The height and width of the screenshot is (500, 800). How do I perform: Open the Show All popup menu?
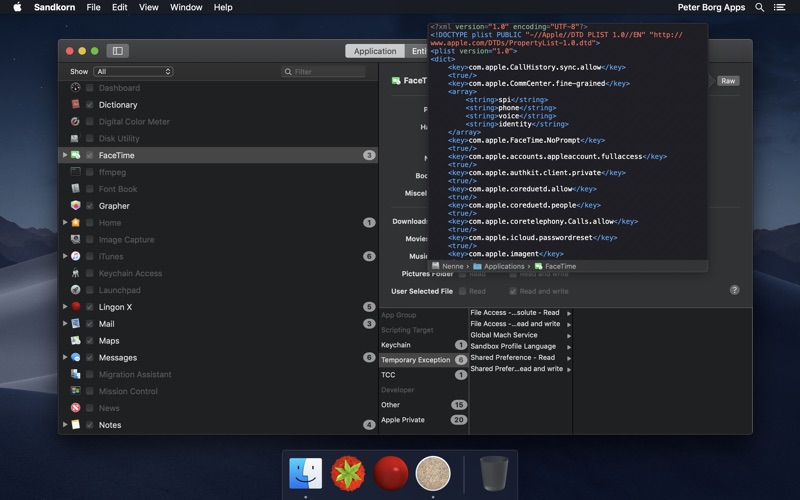(x=133, y=71)
